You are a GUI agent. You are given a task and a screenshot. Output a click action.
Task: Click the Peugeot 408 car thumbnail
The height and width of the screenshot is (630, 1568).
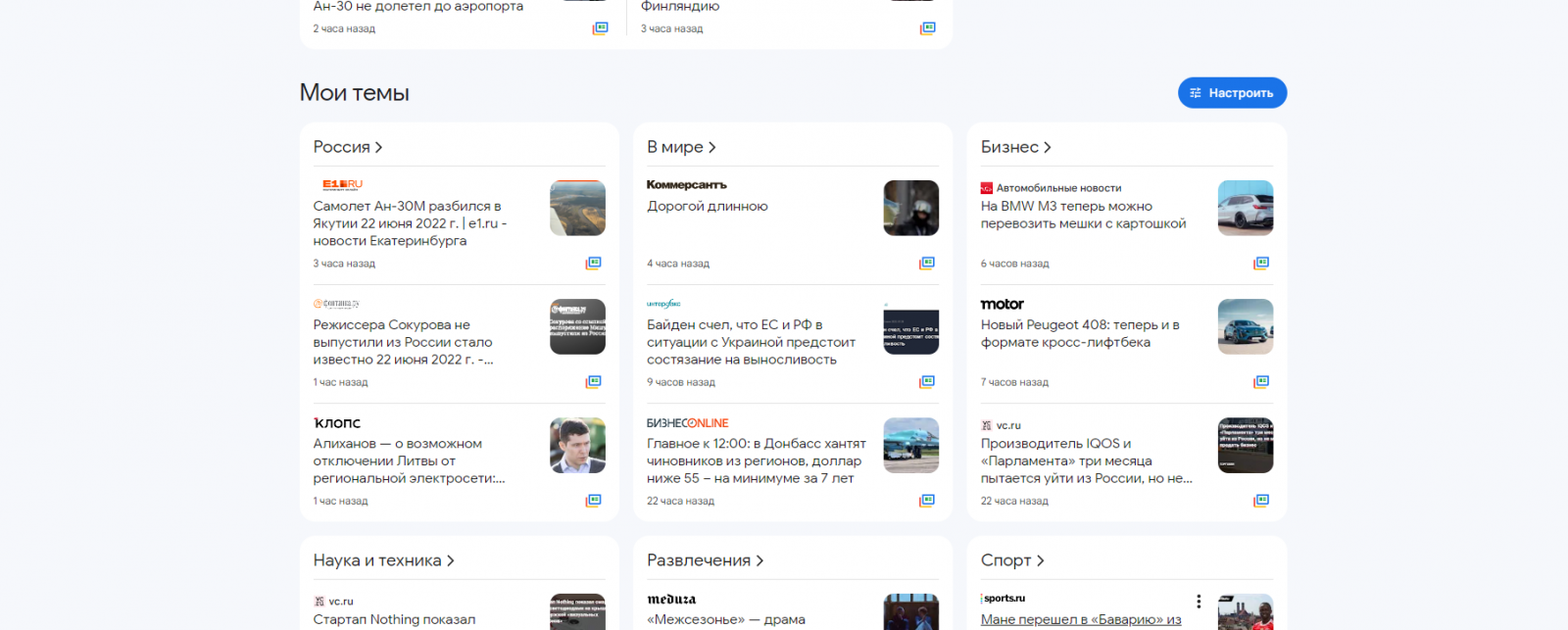click(x=1246, y=326)
